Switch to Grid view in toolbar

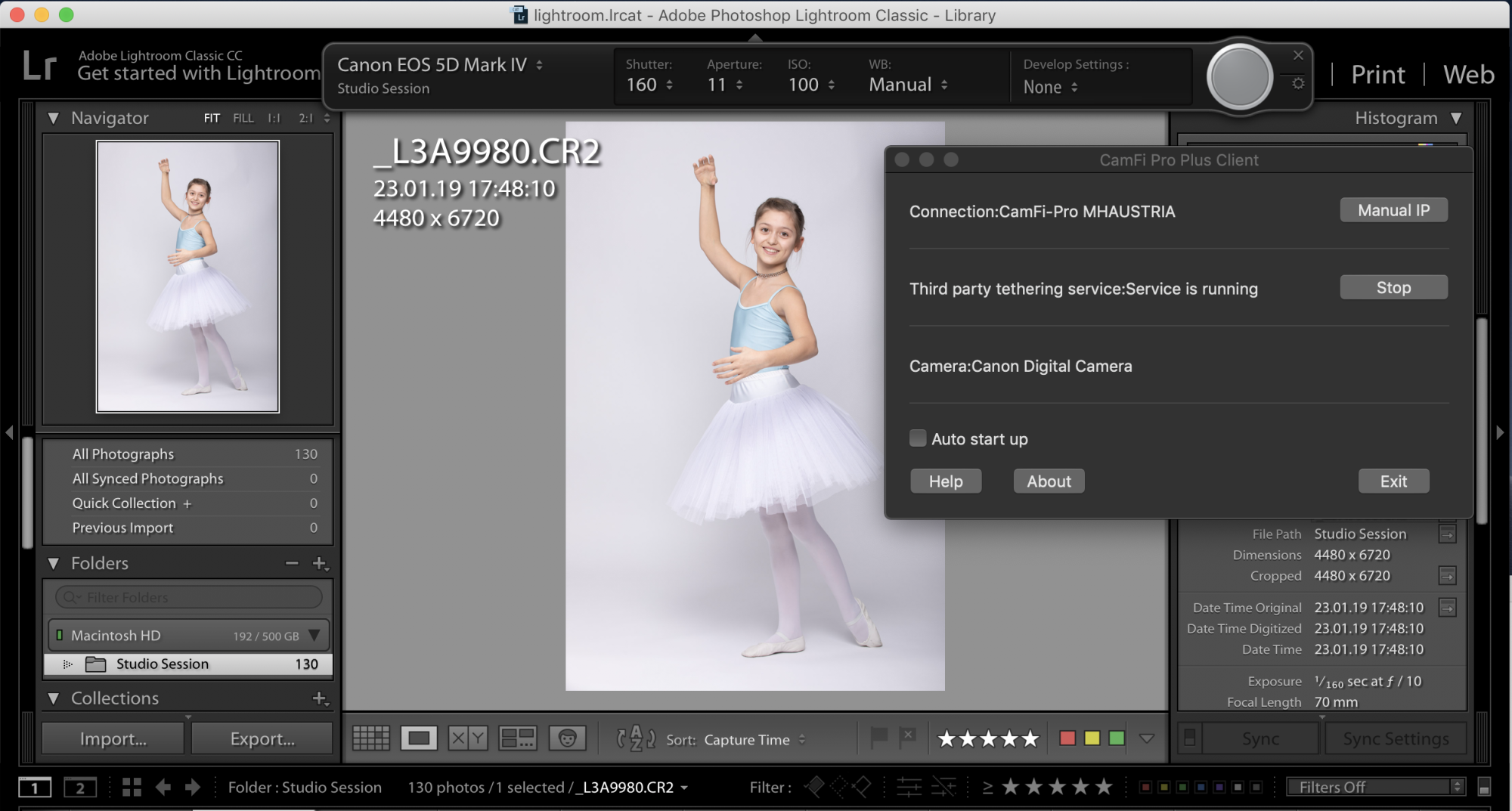(370, 738)
